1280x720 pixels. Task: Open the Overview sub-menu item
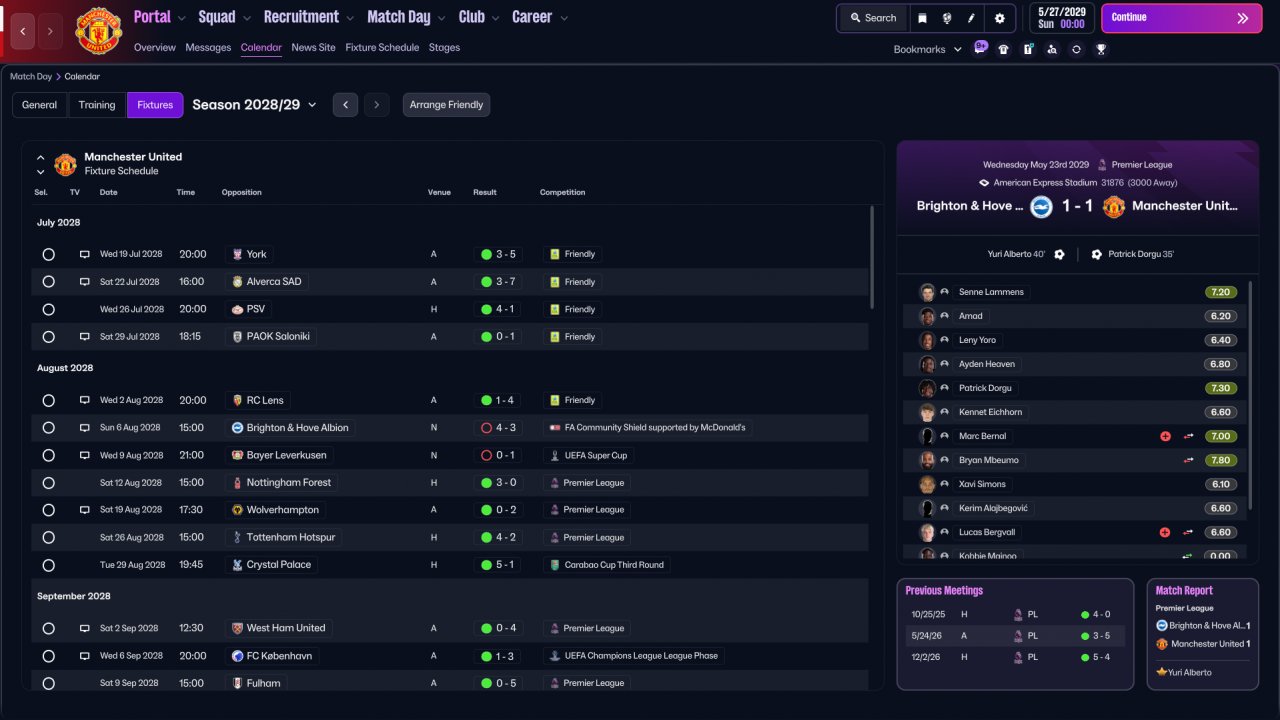155,47
